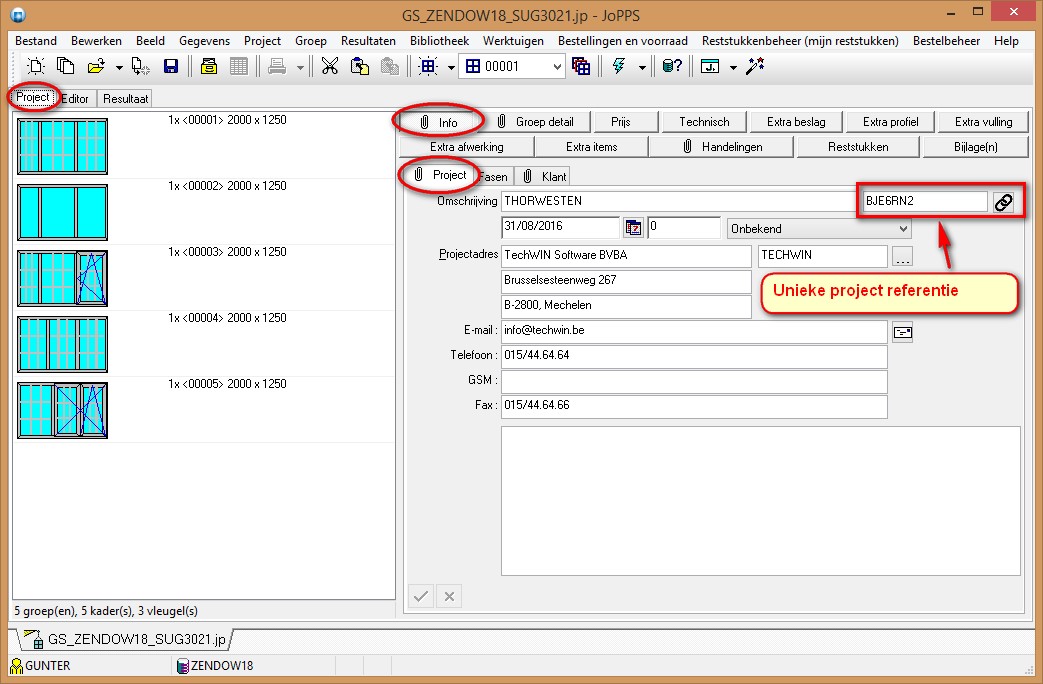The height and width of the screenshot is (684, 1043).
Task: Click the new group window-burst icon
Action: click(x=428, y=66)
